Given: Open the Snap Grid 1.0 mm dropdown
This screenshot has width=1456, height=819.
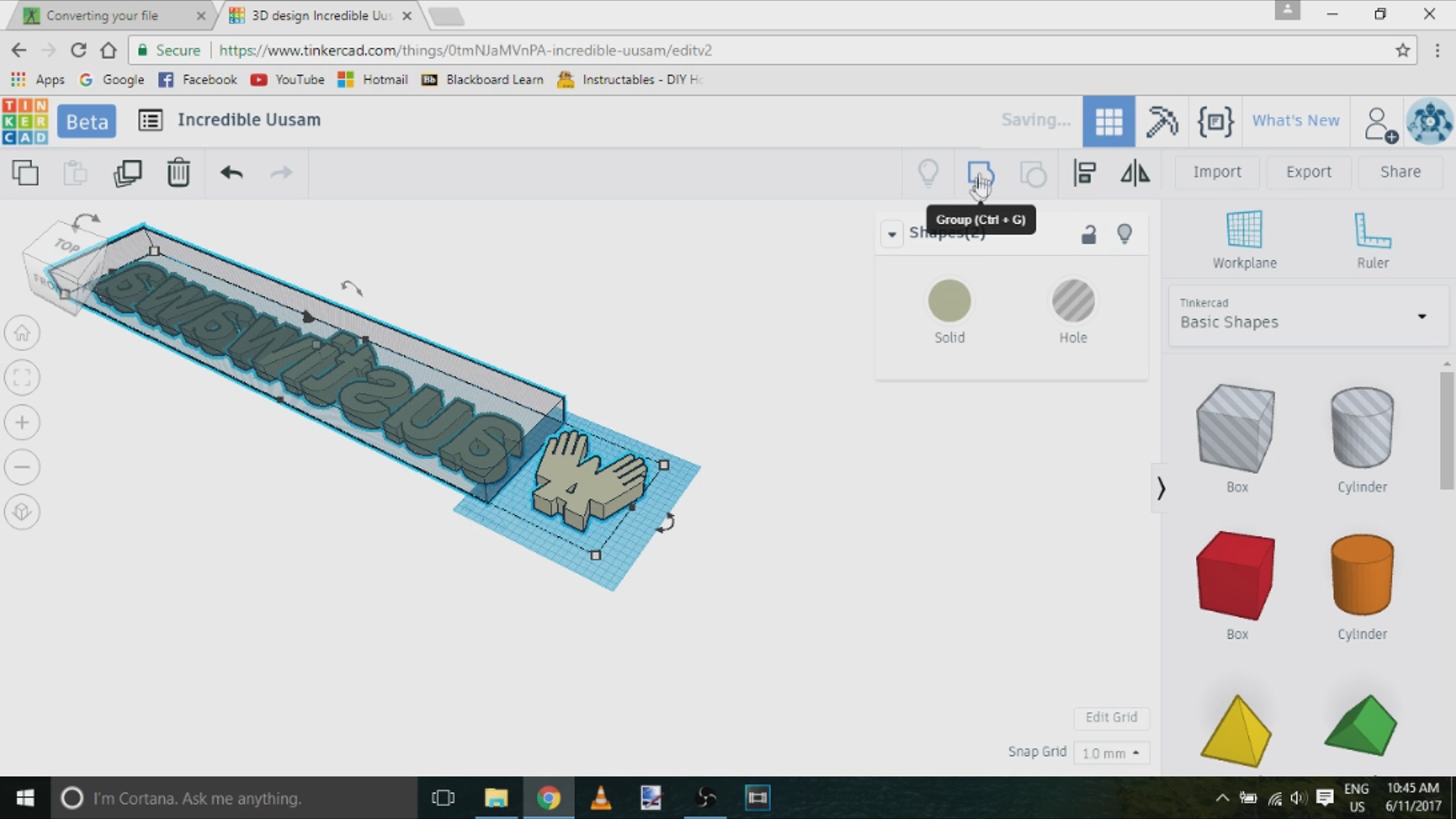Looking at the screenshot, I should (x=1111, y=753).
